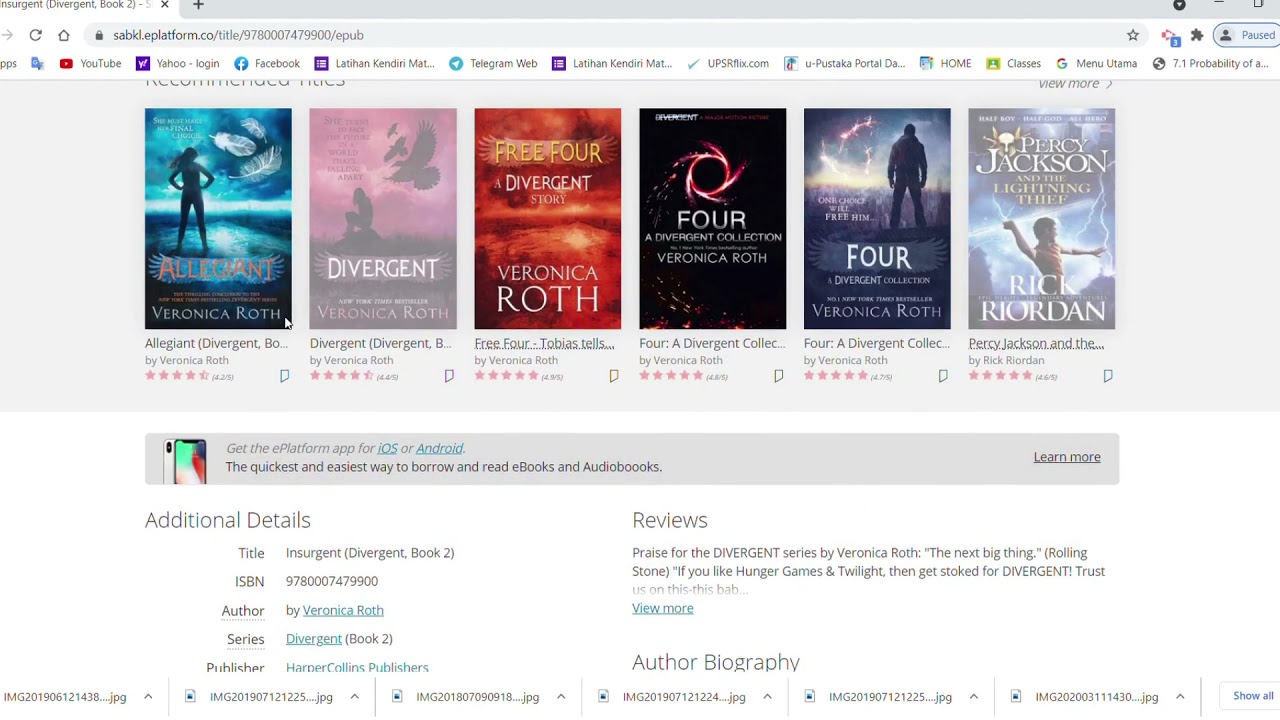Bookmark the blue Four: A Divergent Collection title
Viewport: 1280px width, 720px height.
coord(943,376)
